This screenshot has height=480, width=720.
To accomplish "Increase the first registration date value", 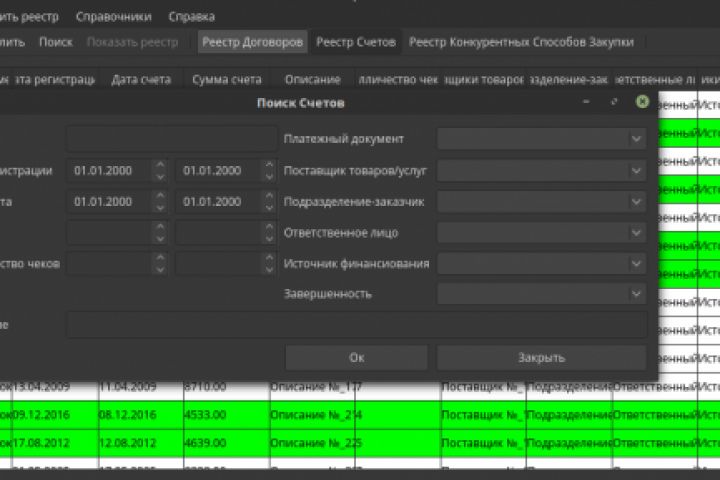I will [x=160, y=164].
